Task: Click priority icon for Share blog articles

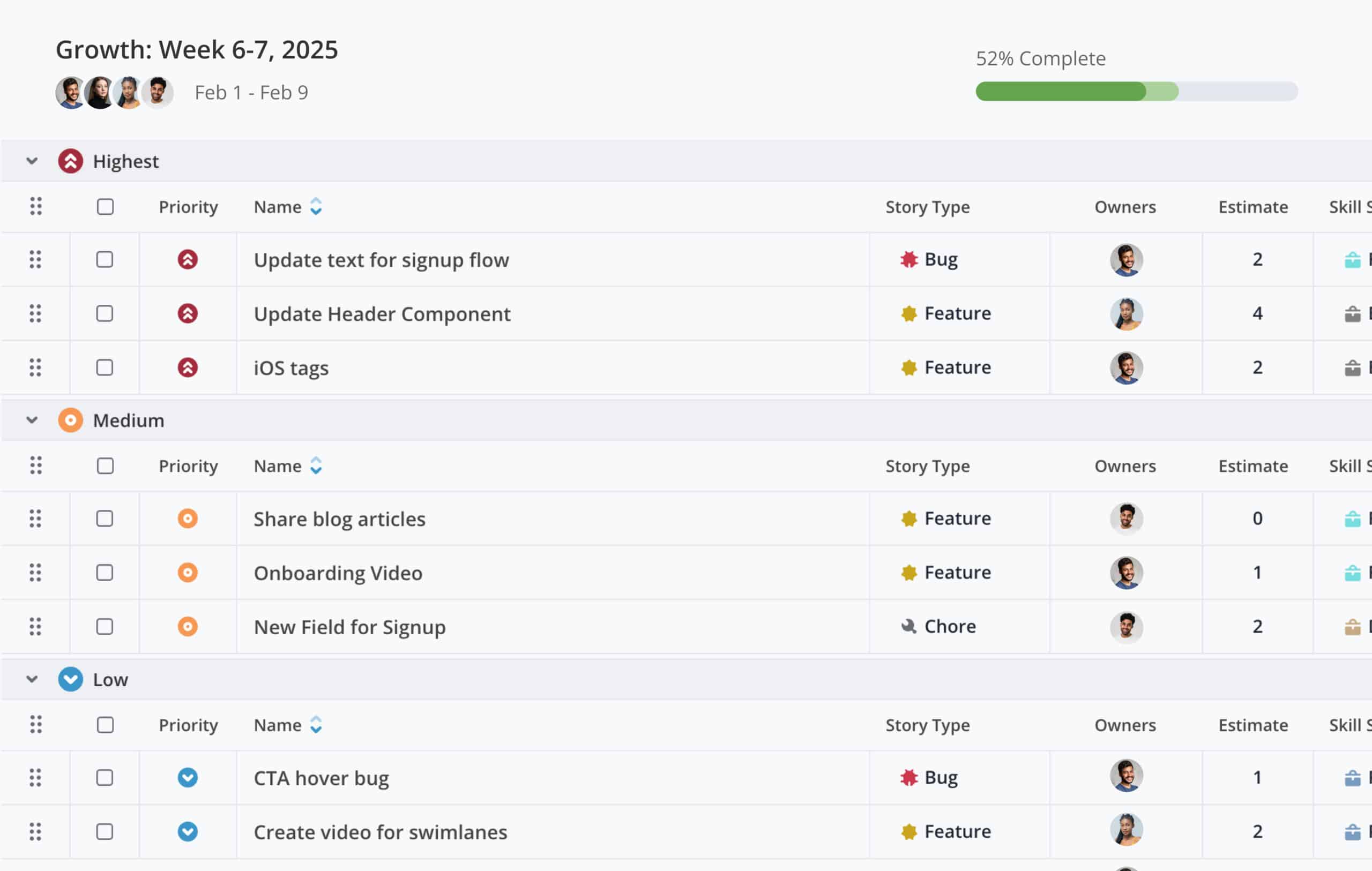Action: click(188, 519)
